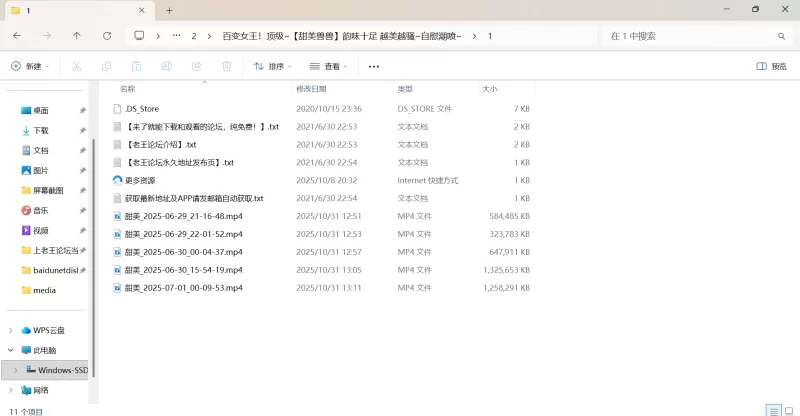Image resolution: width=800 pixels, height=416 pixels.
Task: Refresh the current folder view
Action: [107, 36]
